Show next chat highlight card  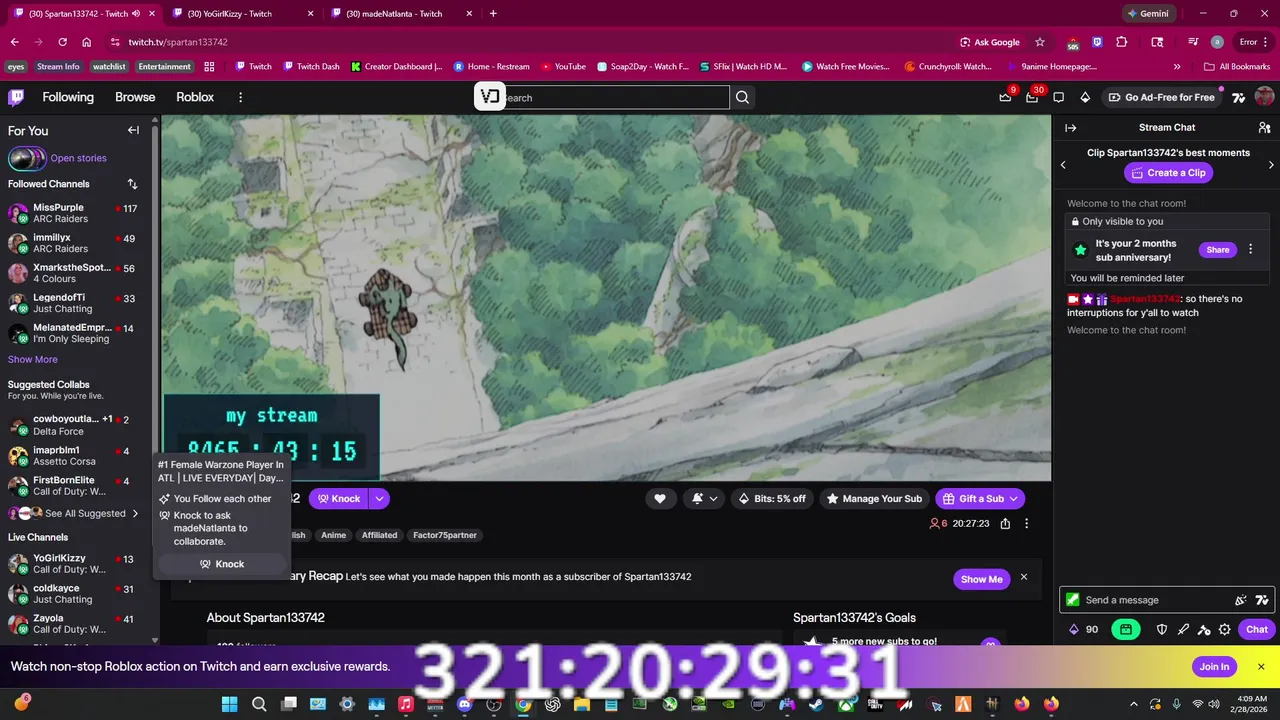click(1271, 165)
